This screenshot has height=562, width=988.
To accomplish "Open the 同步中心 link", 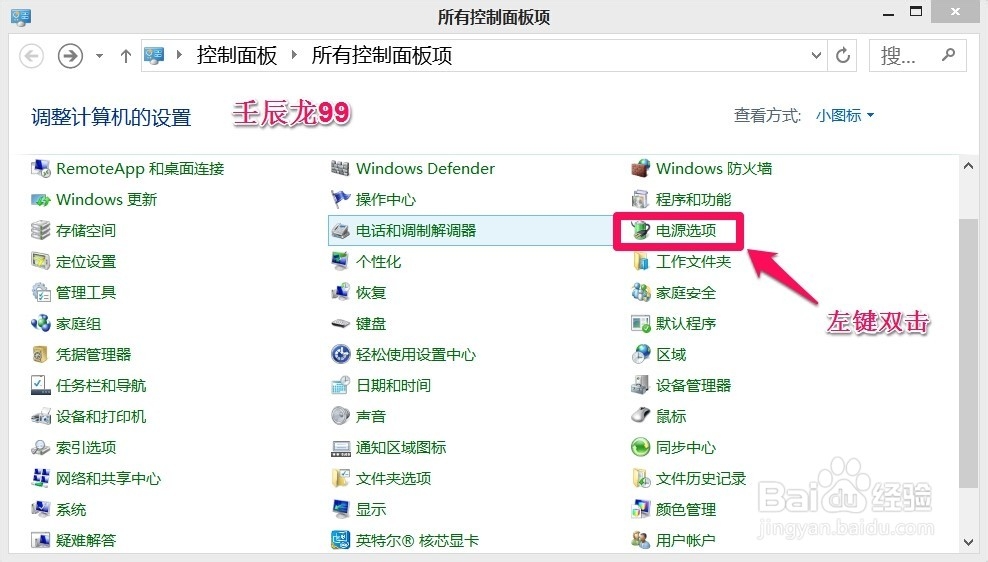I will coord(686,447).
